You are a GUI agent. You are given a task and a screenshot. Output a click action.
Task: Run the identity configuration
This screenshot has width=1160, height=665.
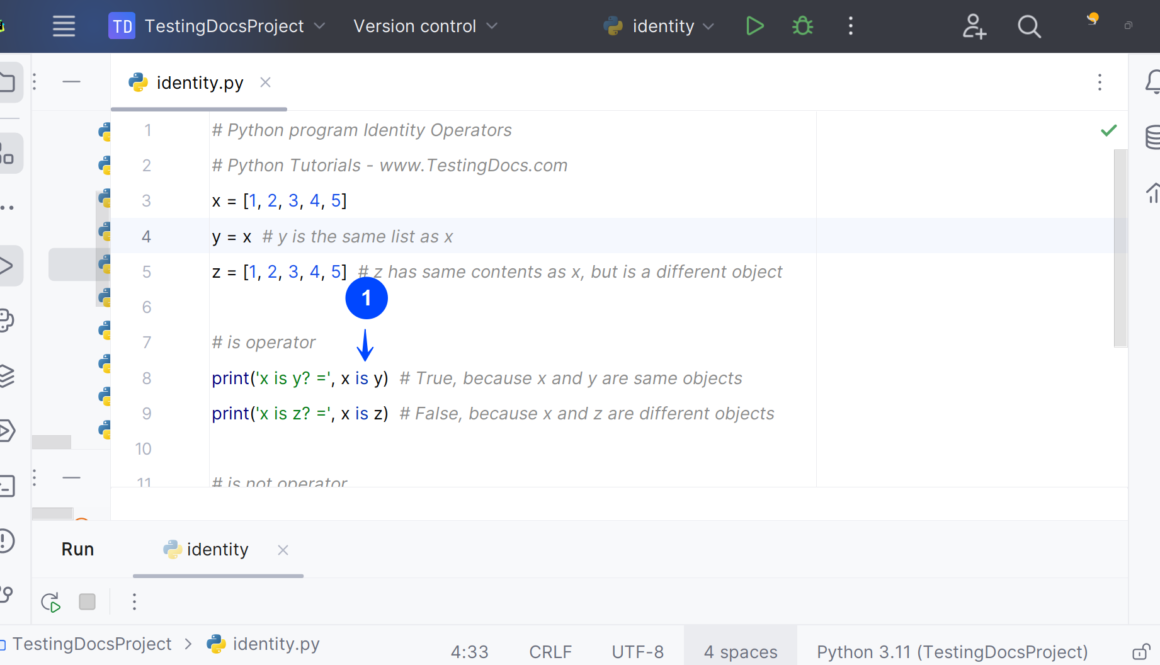(x=755, y=27)
